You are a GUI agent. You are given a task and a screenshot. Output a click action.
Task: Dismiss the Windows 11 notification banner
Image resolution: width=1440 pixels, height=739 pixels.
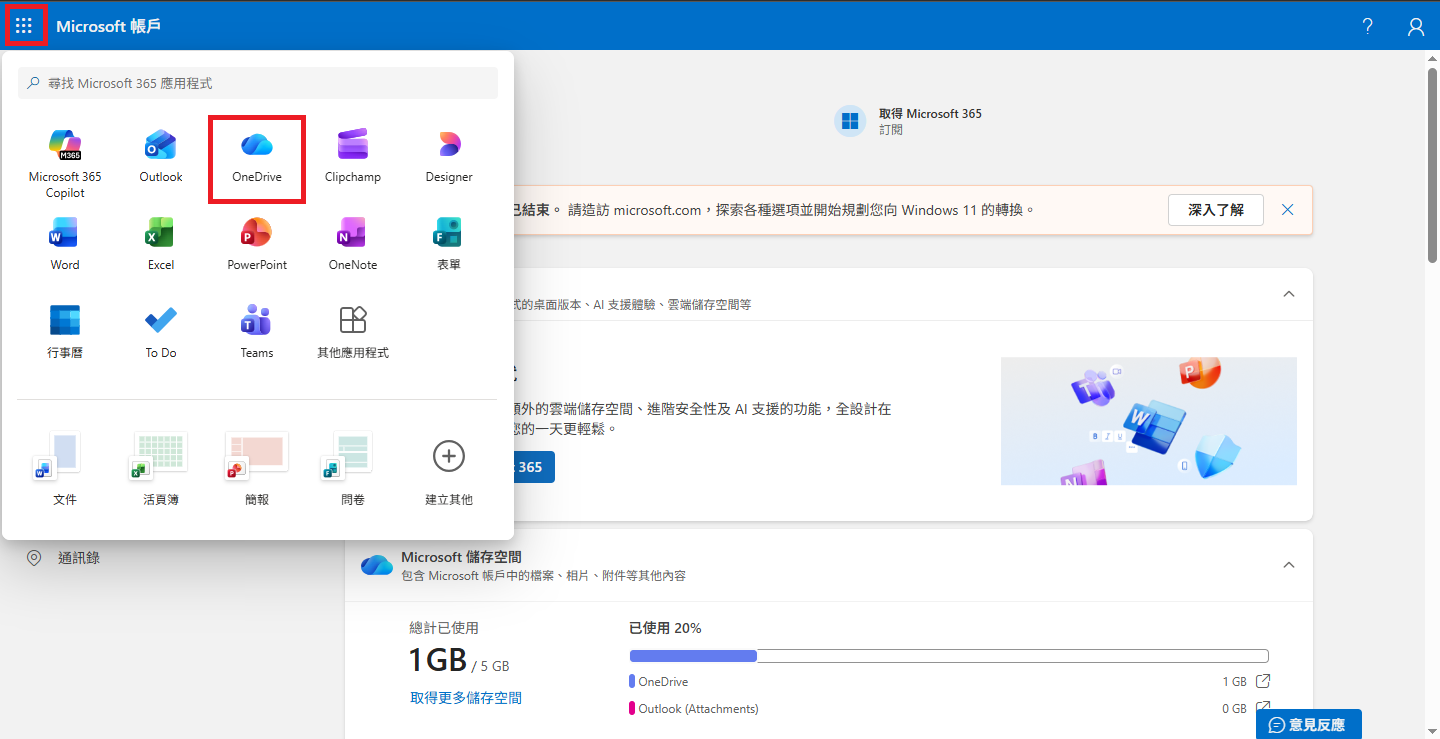pos(1288,210)
